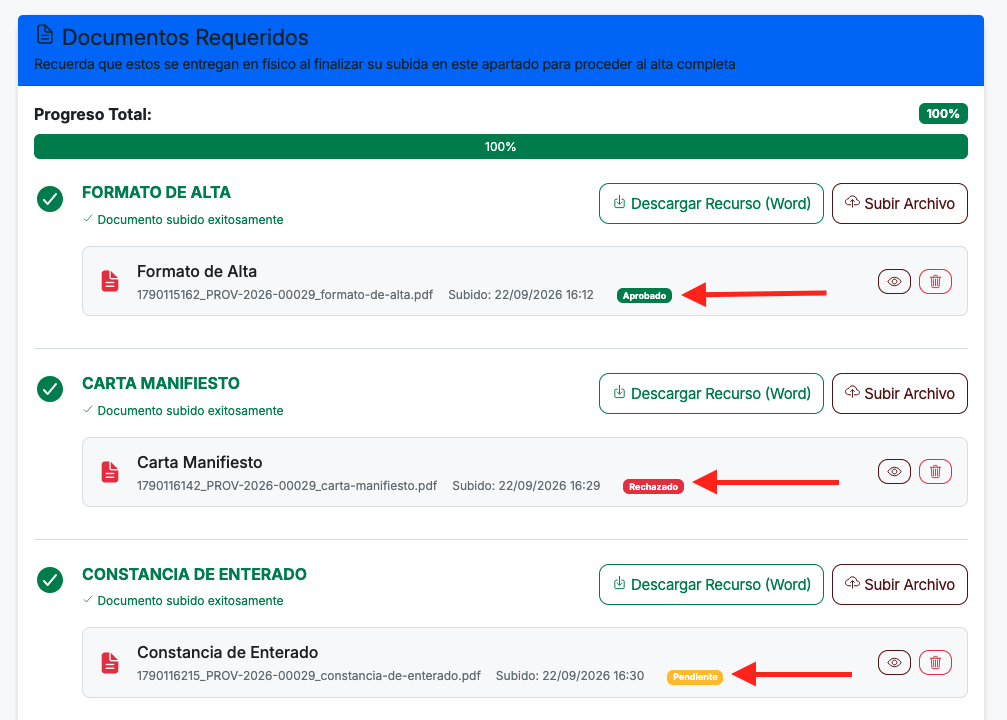Click the document icon beside Documentos Requeridos
Viewport: 1007px width, 720px height.
45,35
